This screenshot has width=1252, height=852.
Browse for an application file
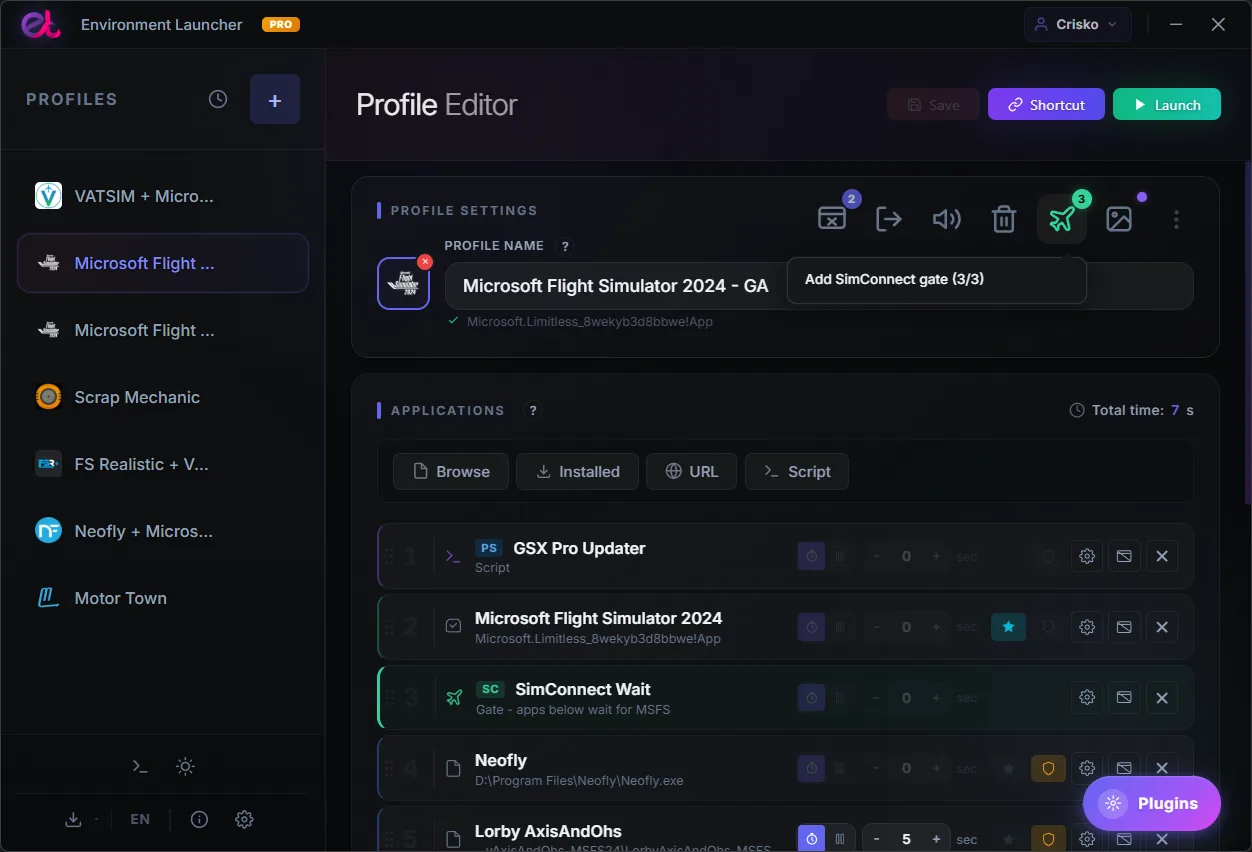click(x=451, y=471)
